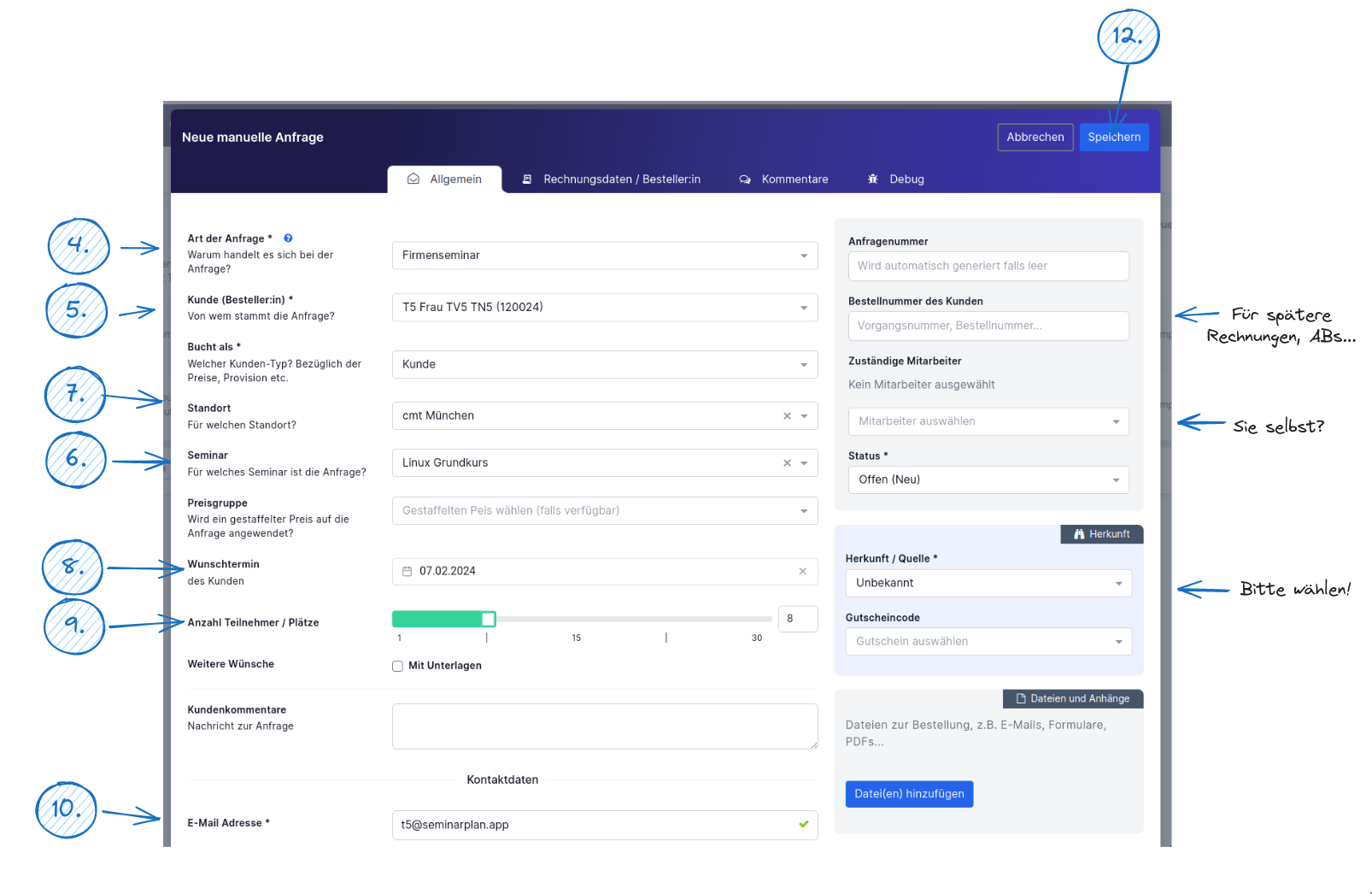Open the Bucht als dropdown
1372x894 pixels.
pyautogui.click(x=605, y=365)
